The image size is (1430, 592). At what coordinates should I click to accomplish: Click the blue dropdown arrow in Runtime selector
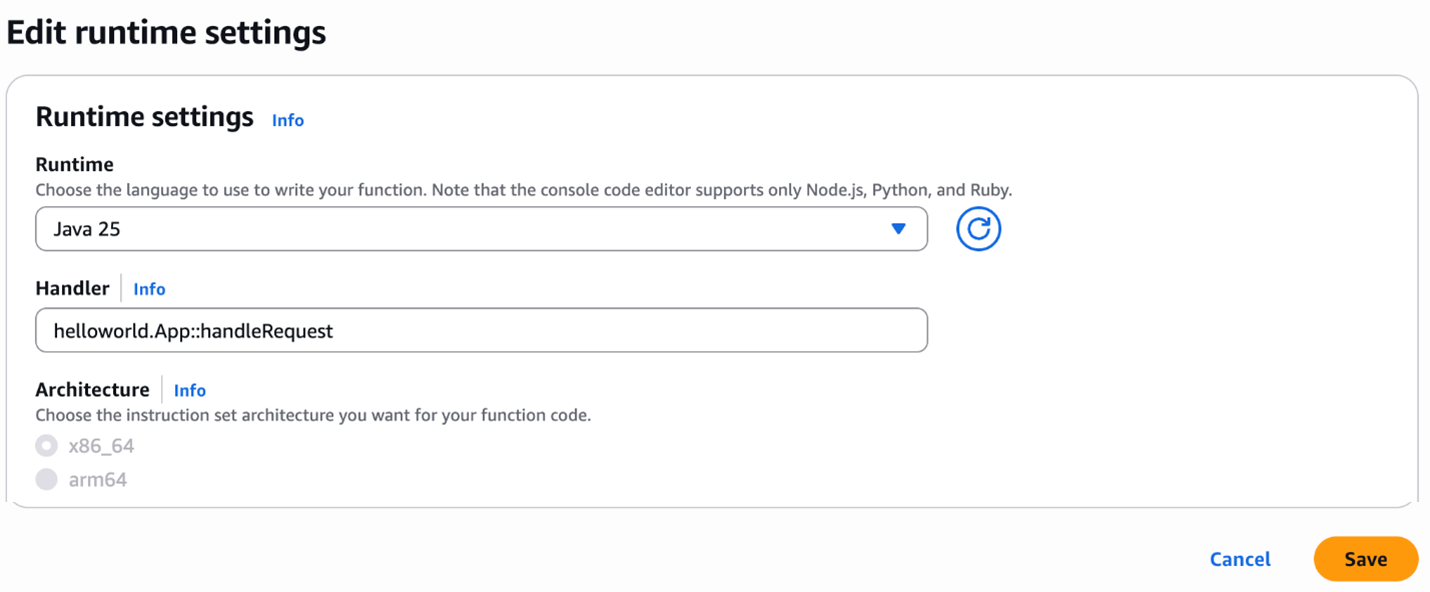(898, 229)
